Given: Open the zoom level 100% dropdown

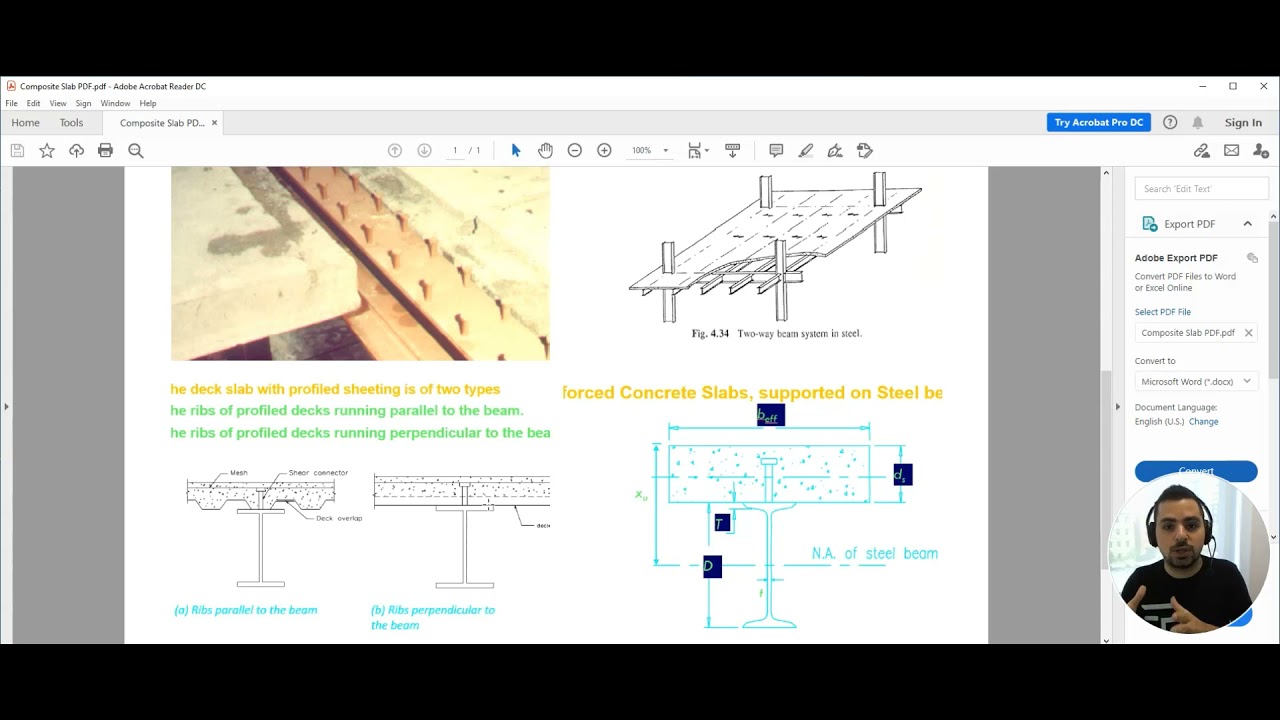Looking at the screenshot, I should (650, 150).
